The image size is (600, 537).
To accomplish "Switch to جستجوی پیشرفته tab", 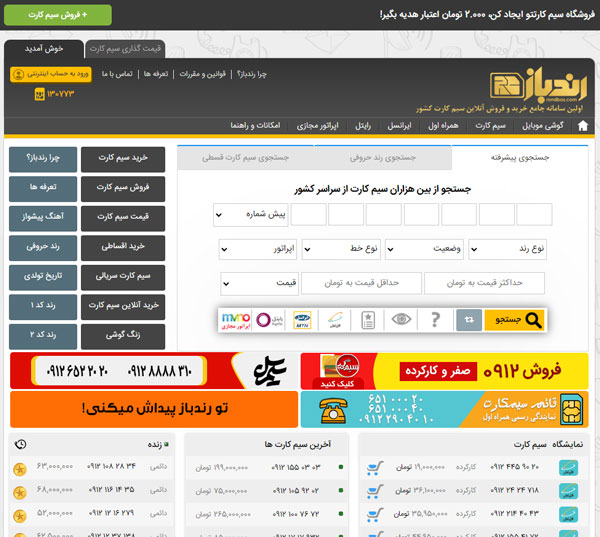I will click(520, 158).
